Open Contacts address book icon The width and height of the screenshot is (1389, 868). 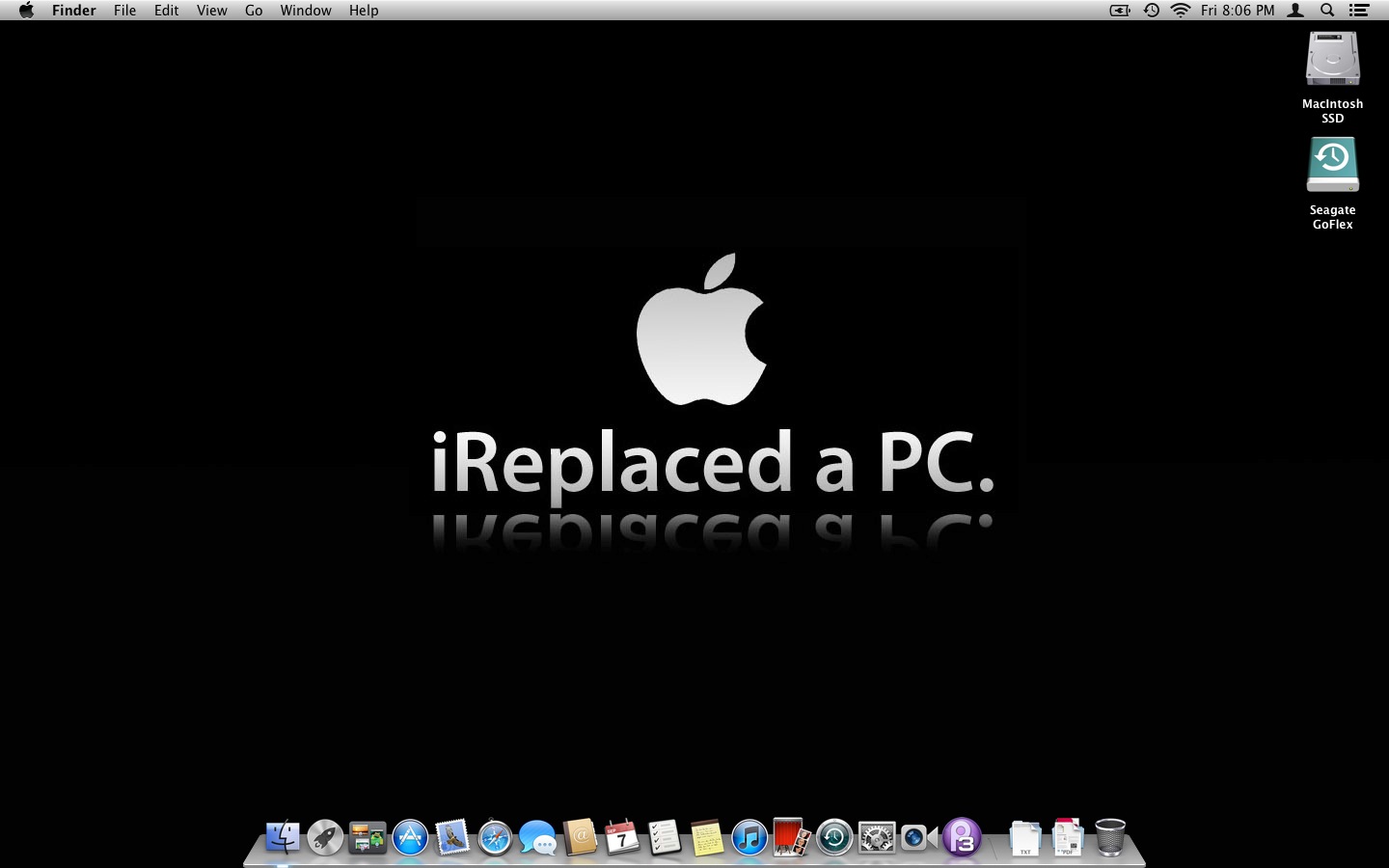[x=580, y=837]
